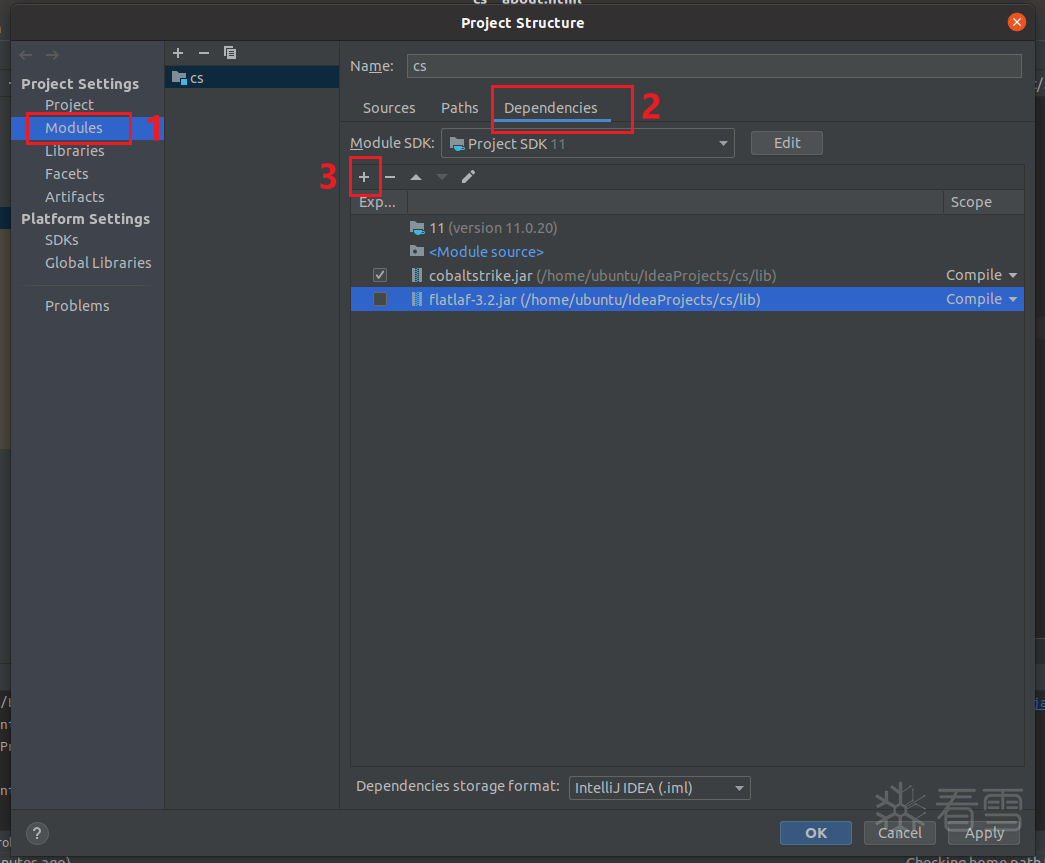
Task: Move the dependency down
Action: tap(442, 177)
